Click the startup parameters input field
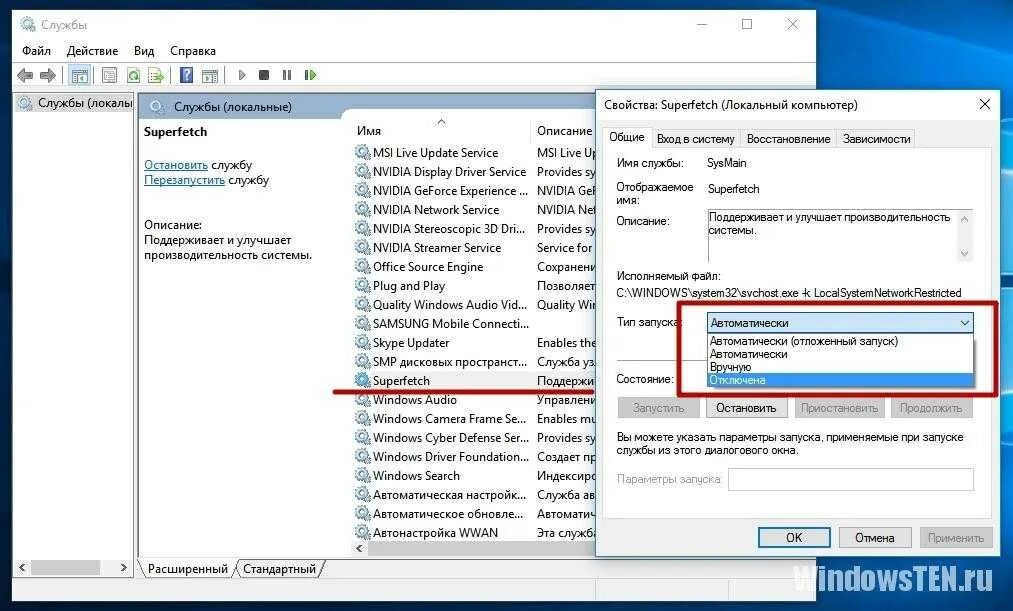Viewport: 1013px width, 611px height. click(x=850, y=479)
